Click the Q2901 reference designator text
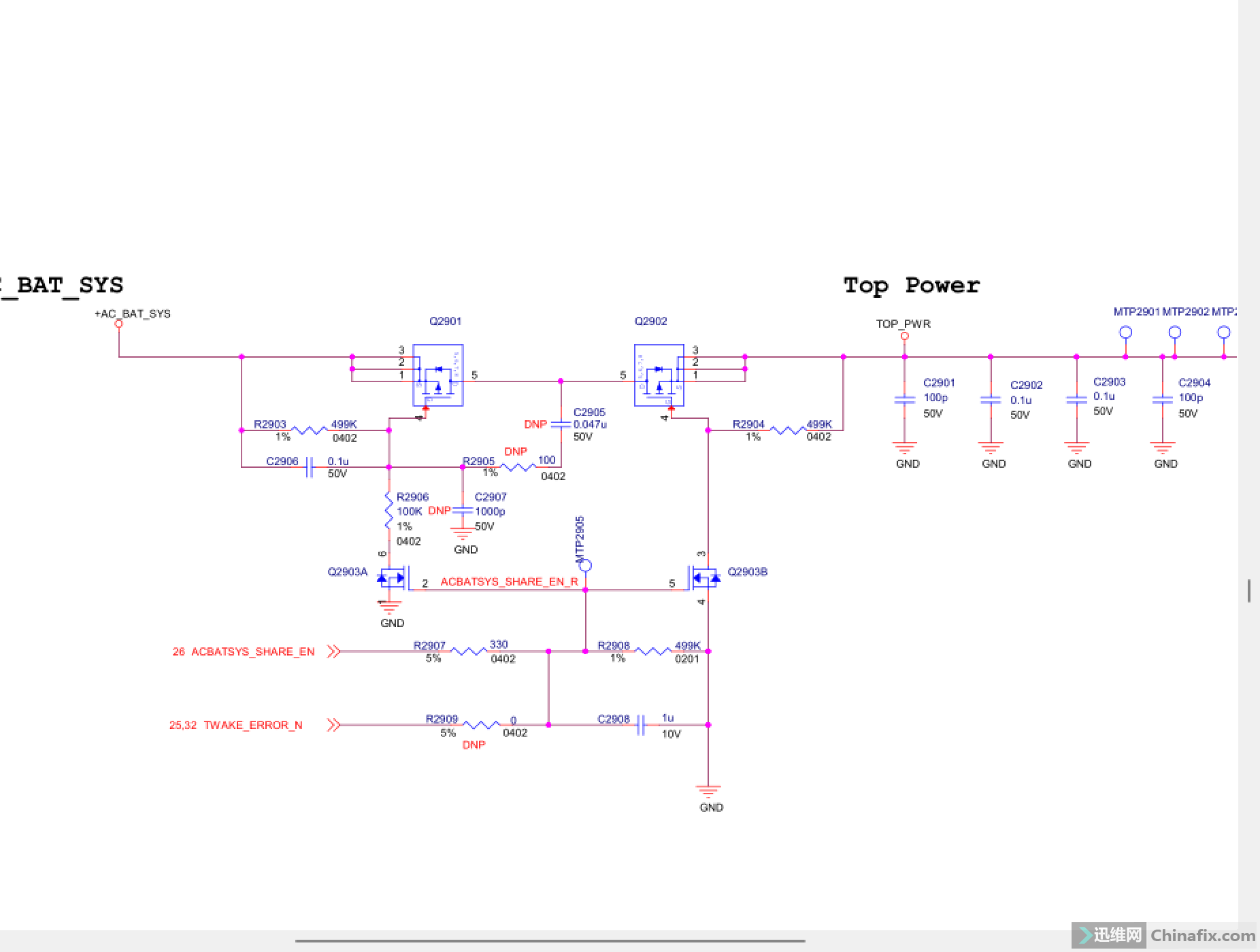This screenshot has width=1260, height=952. (x=446, y=321)
